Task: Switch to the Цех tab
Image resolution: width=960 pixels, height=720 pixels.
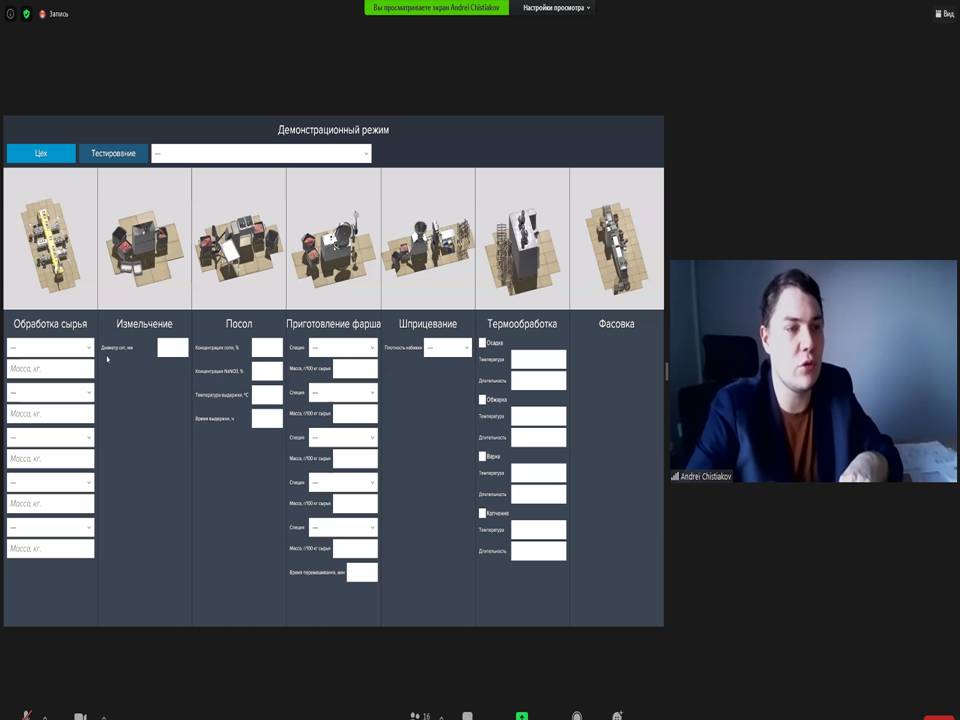Action: [x=41, y=153]
